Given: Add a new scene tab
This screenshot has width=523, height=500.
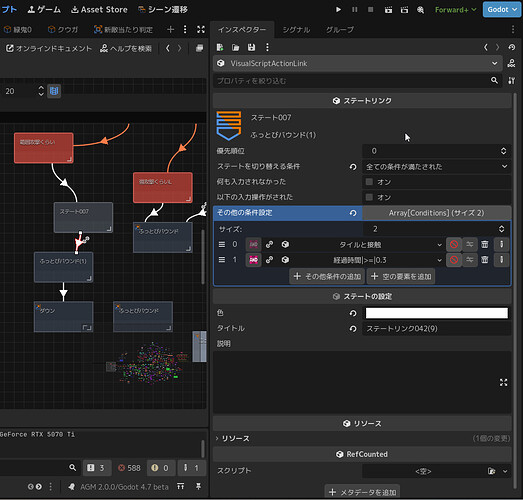Looking at the screenshot, I should coord(170,30).
